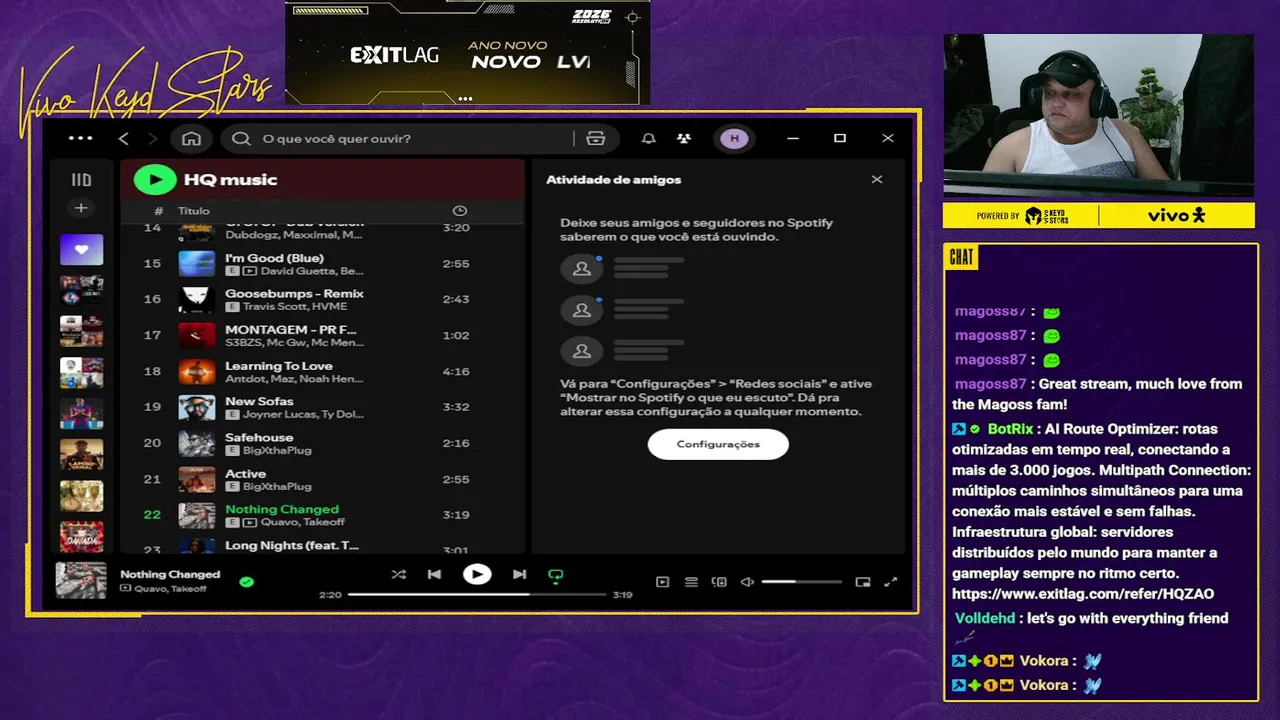Skip to the next track
1280x720 pixels.
point(519,574)
